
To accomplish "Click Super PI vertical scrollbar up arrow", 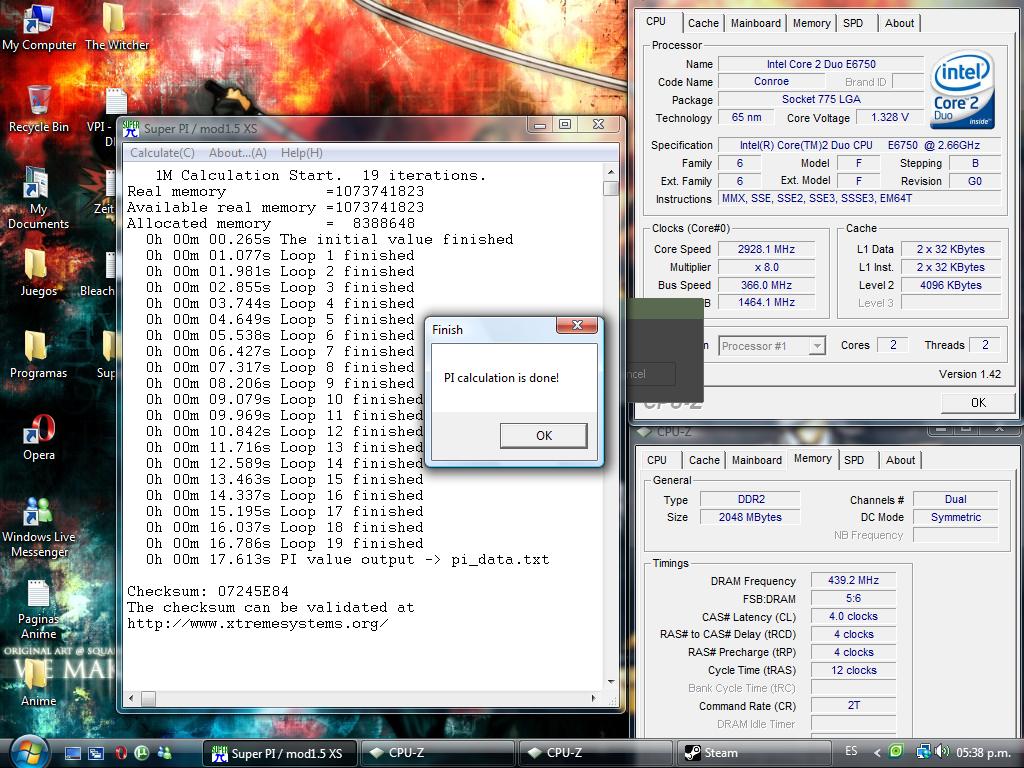I will tap(611, 172).
